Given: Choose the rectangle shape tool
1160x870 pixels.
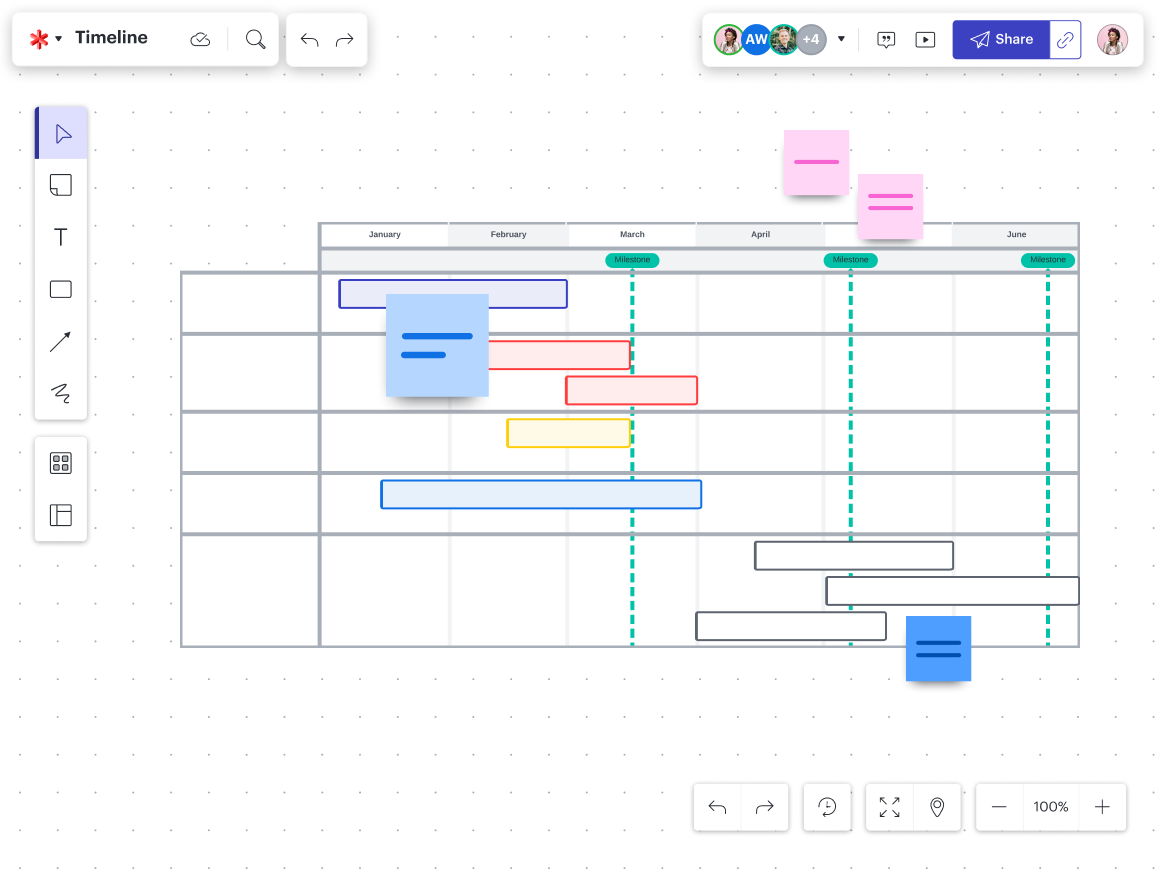Looking at the screenshot, I should [61, 289].
